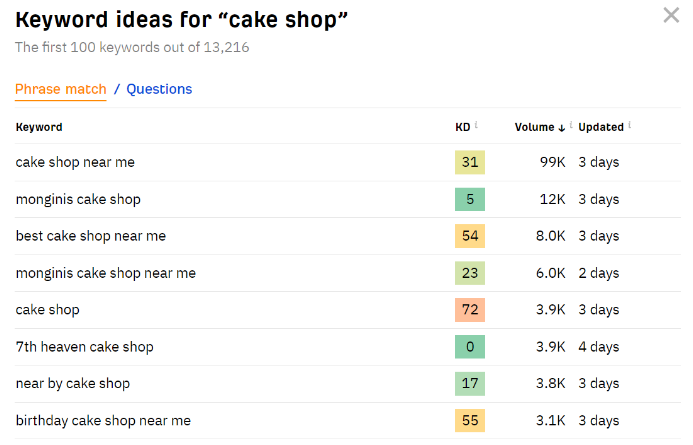Select the Phrase match tab
Viewport: 693px width, 445px height.
61,89
